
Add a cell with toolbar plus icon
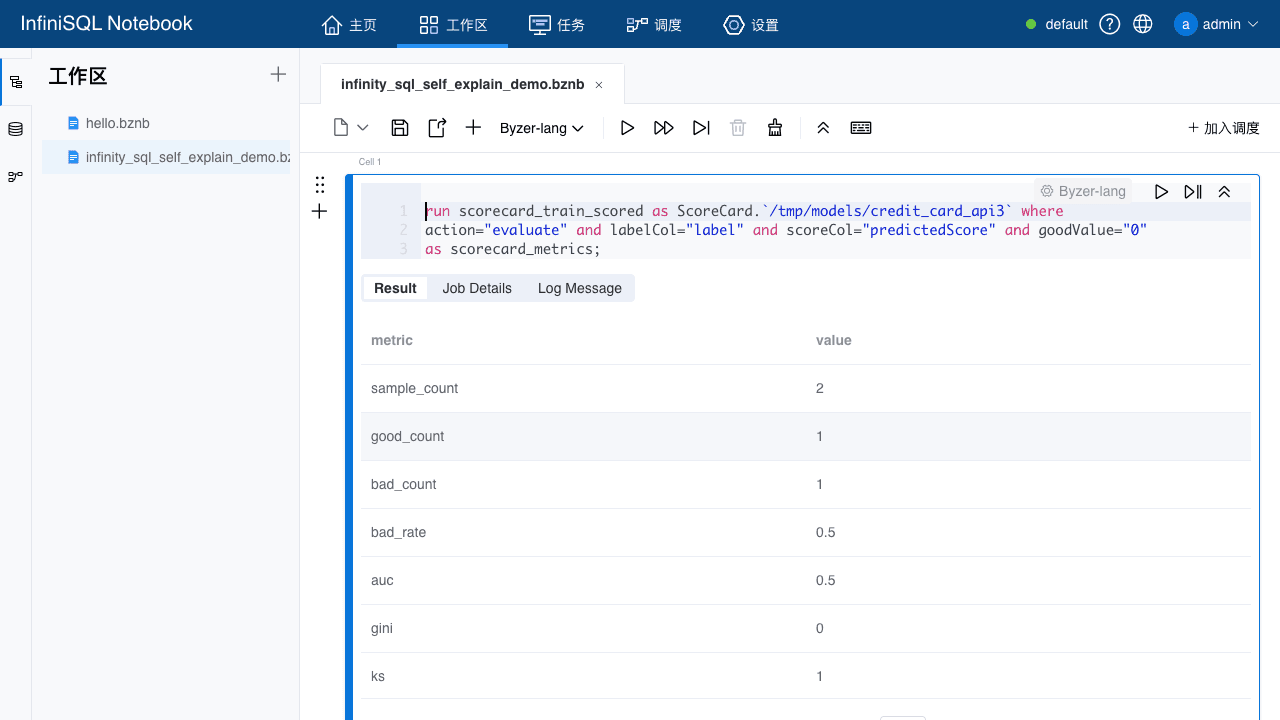[x=474, y=128]
